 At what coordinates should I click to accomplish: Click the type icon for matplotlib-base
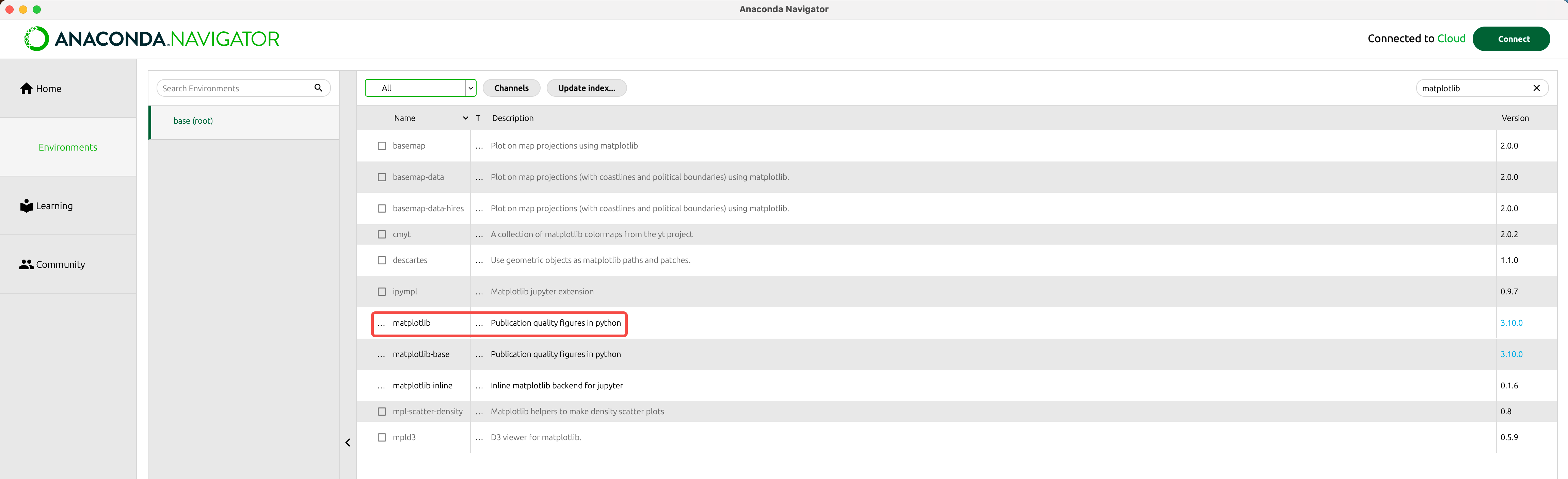(479, 355)
